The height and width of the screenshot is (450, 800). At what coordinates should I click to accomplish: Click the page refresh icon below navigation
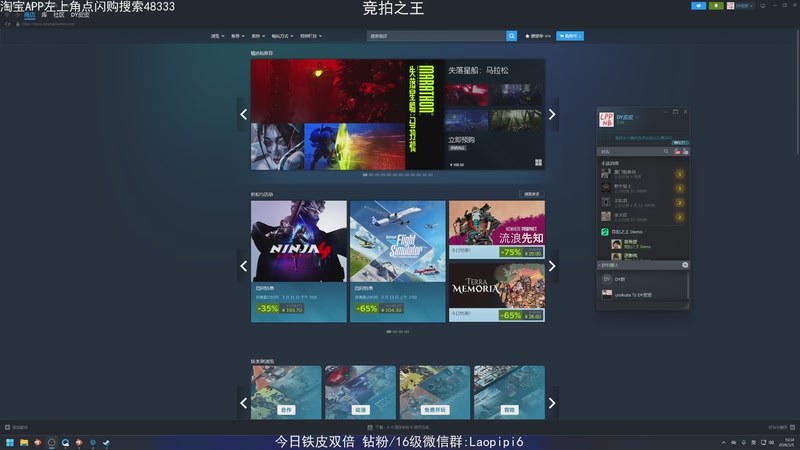click(7, 24)
